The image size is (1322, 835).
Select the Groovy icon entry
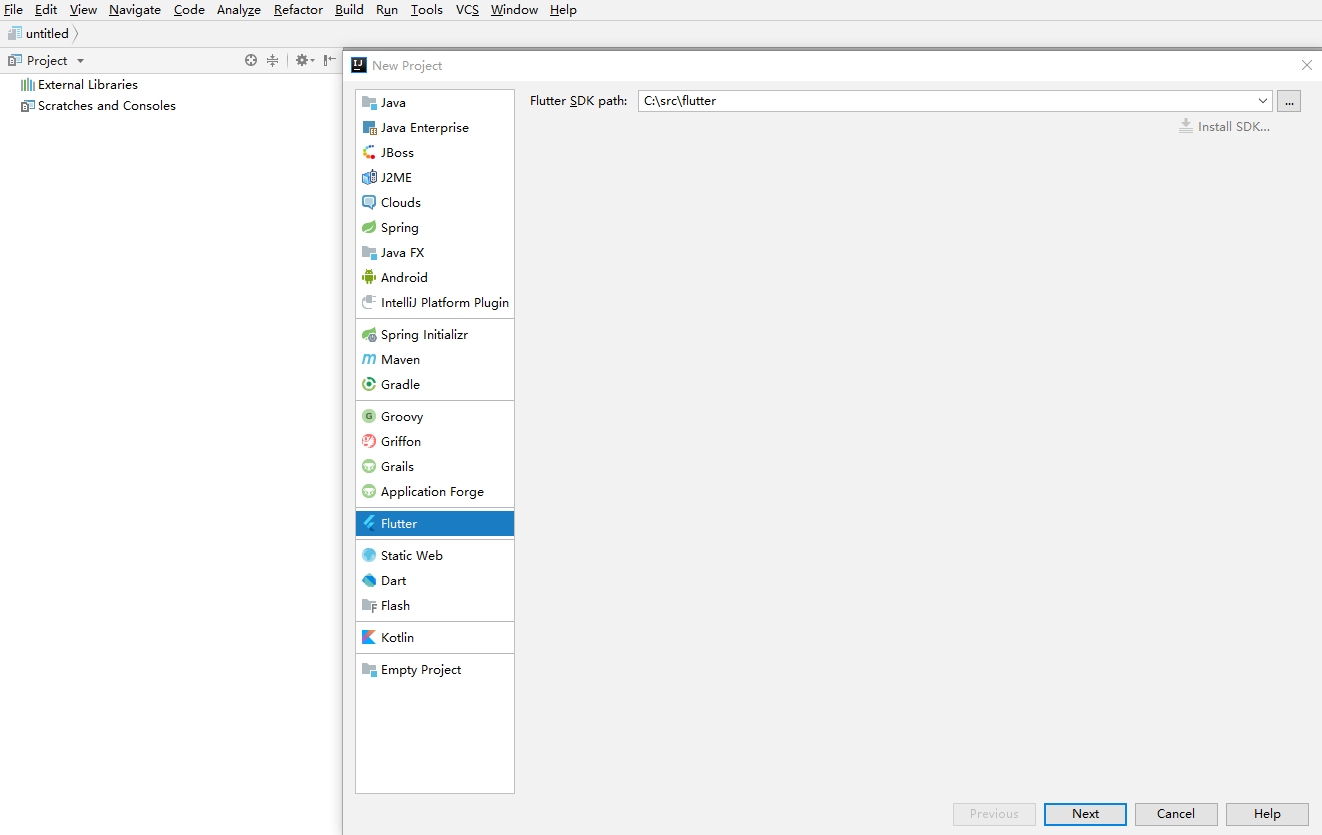tap(369, 417)
